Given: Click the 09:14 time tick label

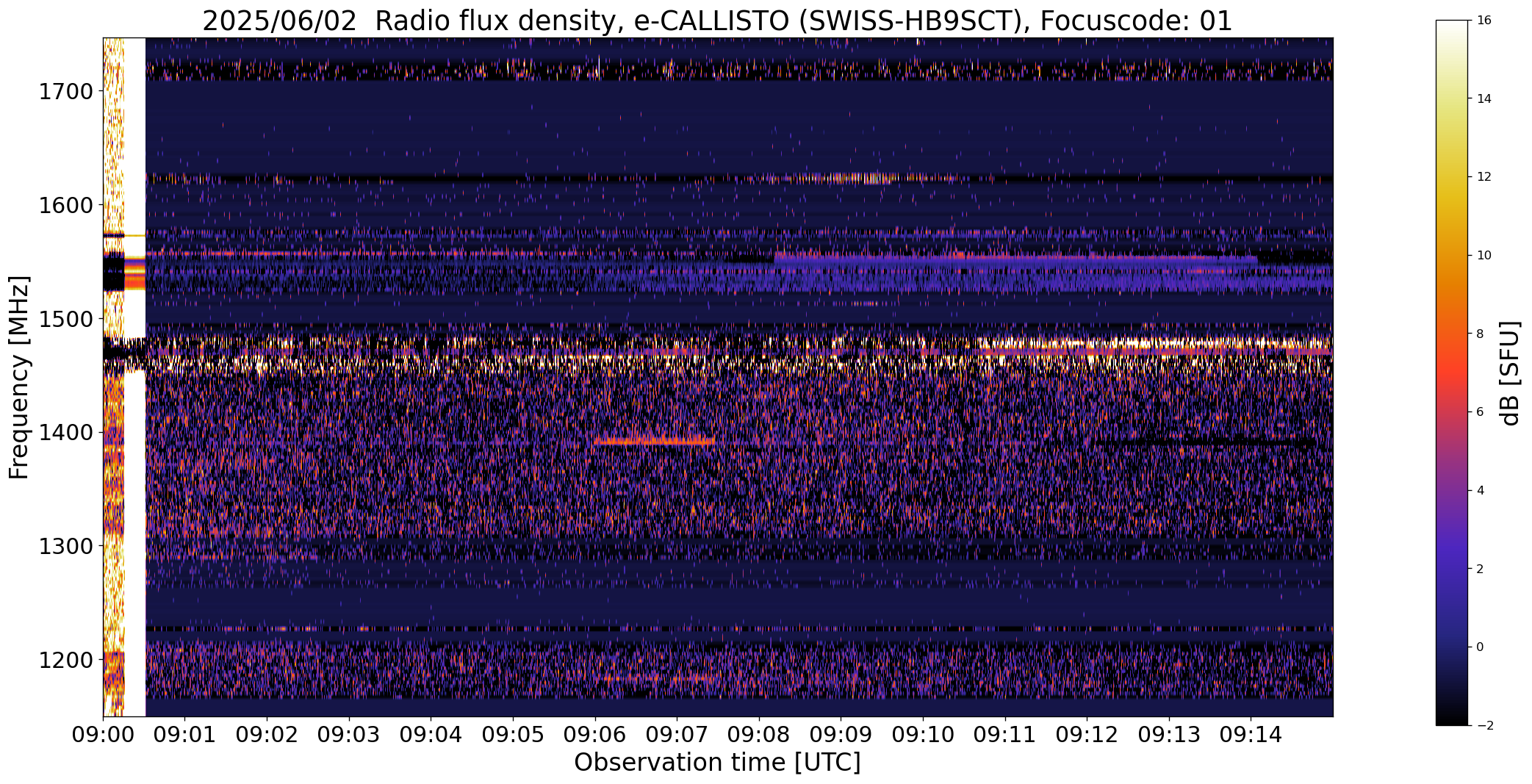Looking at the screenshot, I should coord(1251,735).
